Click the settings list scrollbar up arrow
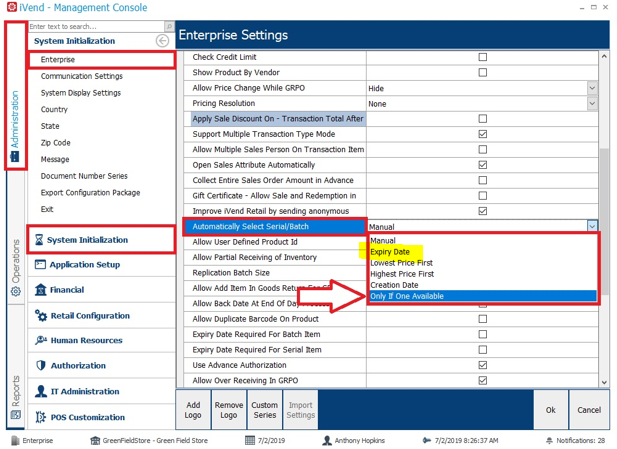The height and width of the screenshot is (449, 617). (x=604, y=56)
